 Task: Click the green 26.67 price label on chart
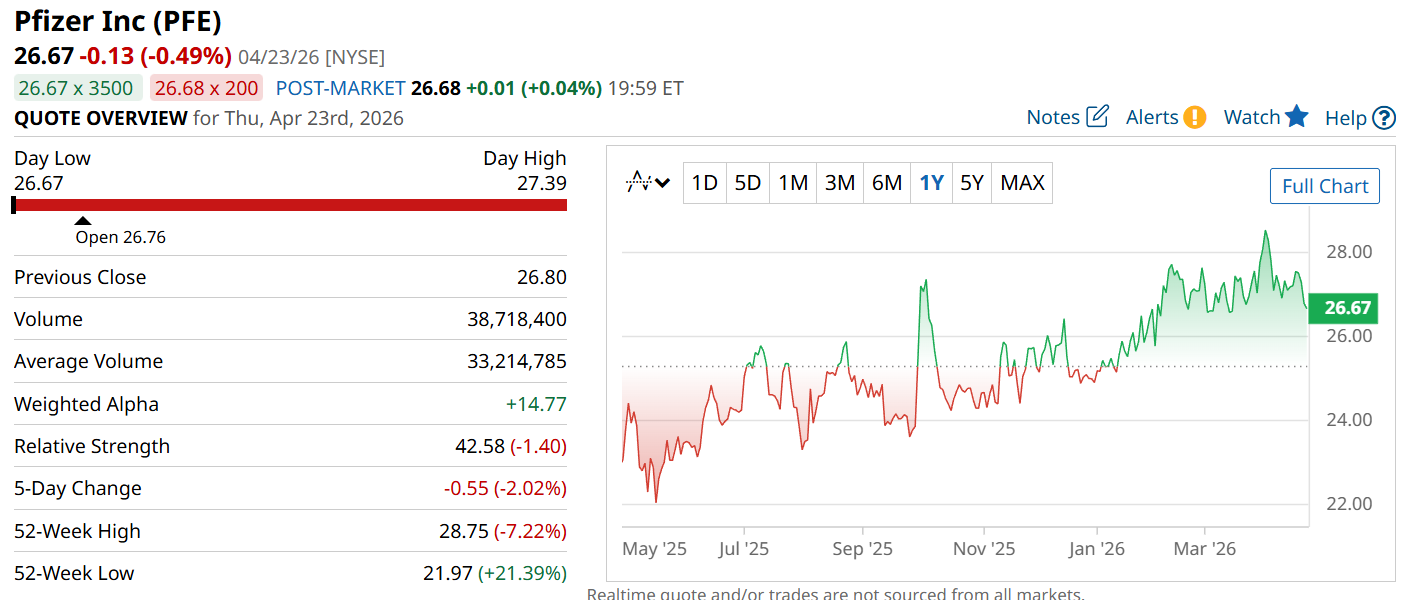coord(1347,308)
